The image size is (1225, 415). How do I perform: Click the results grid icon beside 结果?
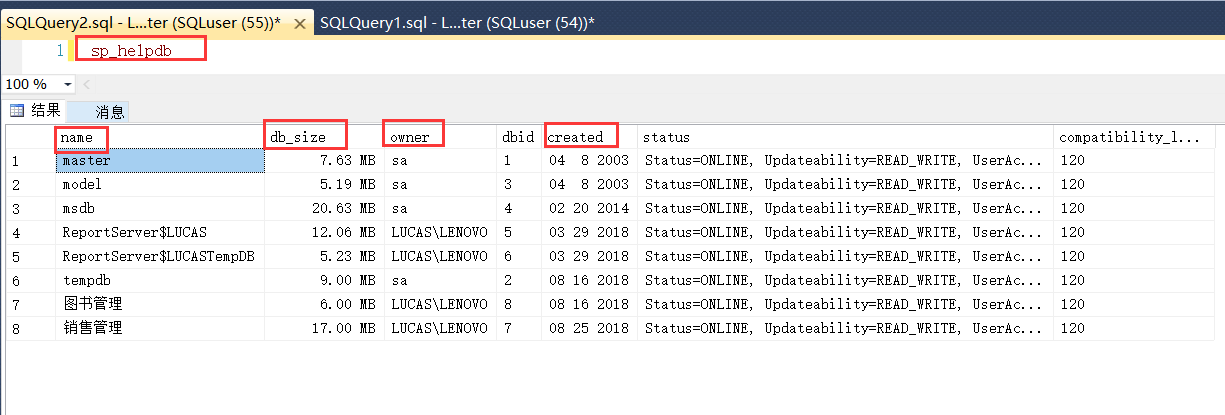[x=17, y=111]
